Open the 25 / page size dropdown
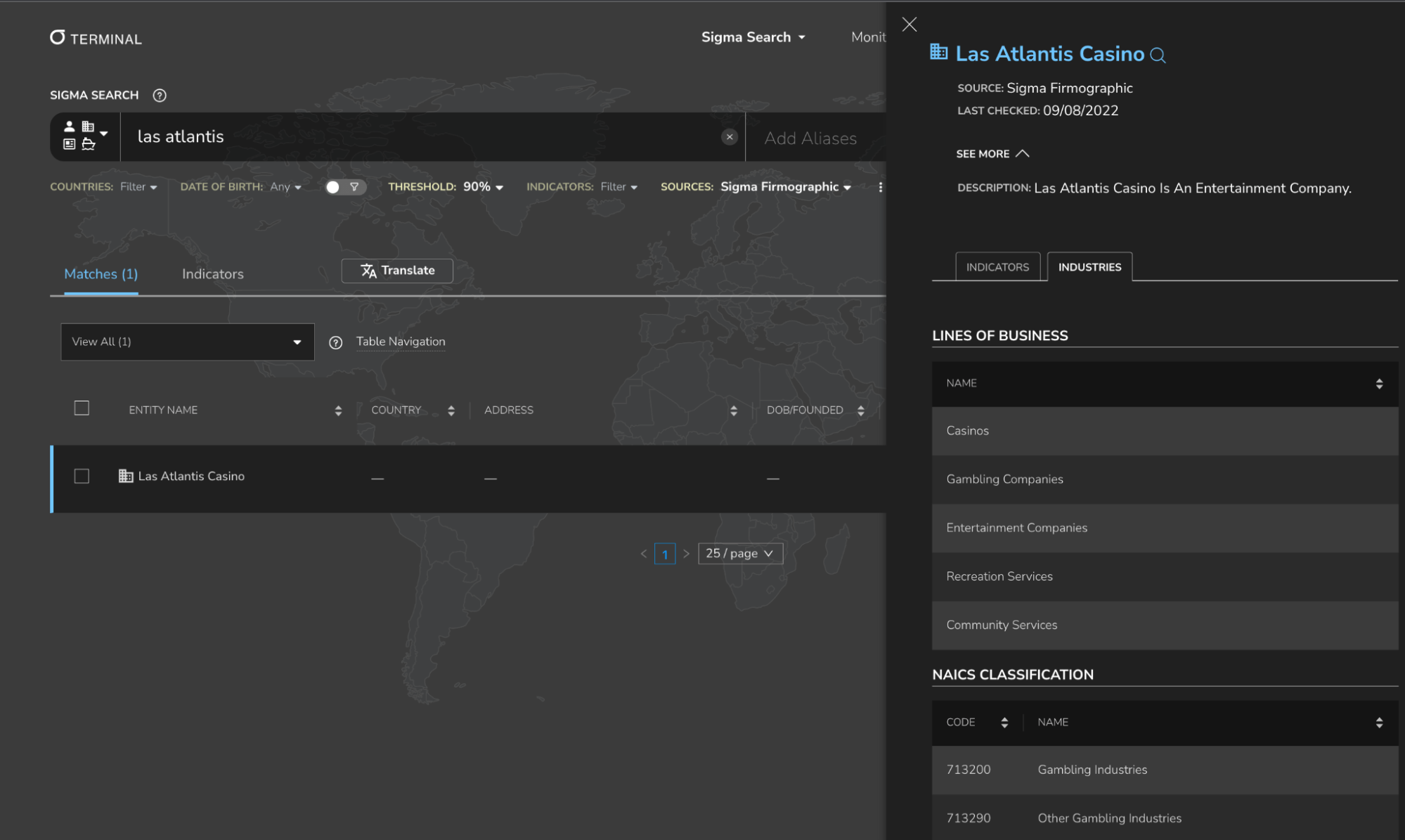Screen dimensions: 1405x840 (740, 554)
